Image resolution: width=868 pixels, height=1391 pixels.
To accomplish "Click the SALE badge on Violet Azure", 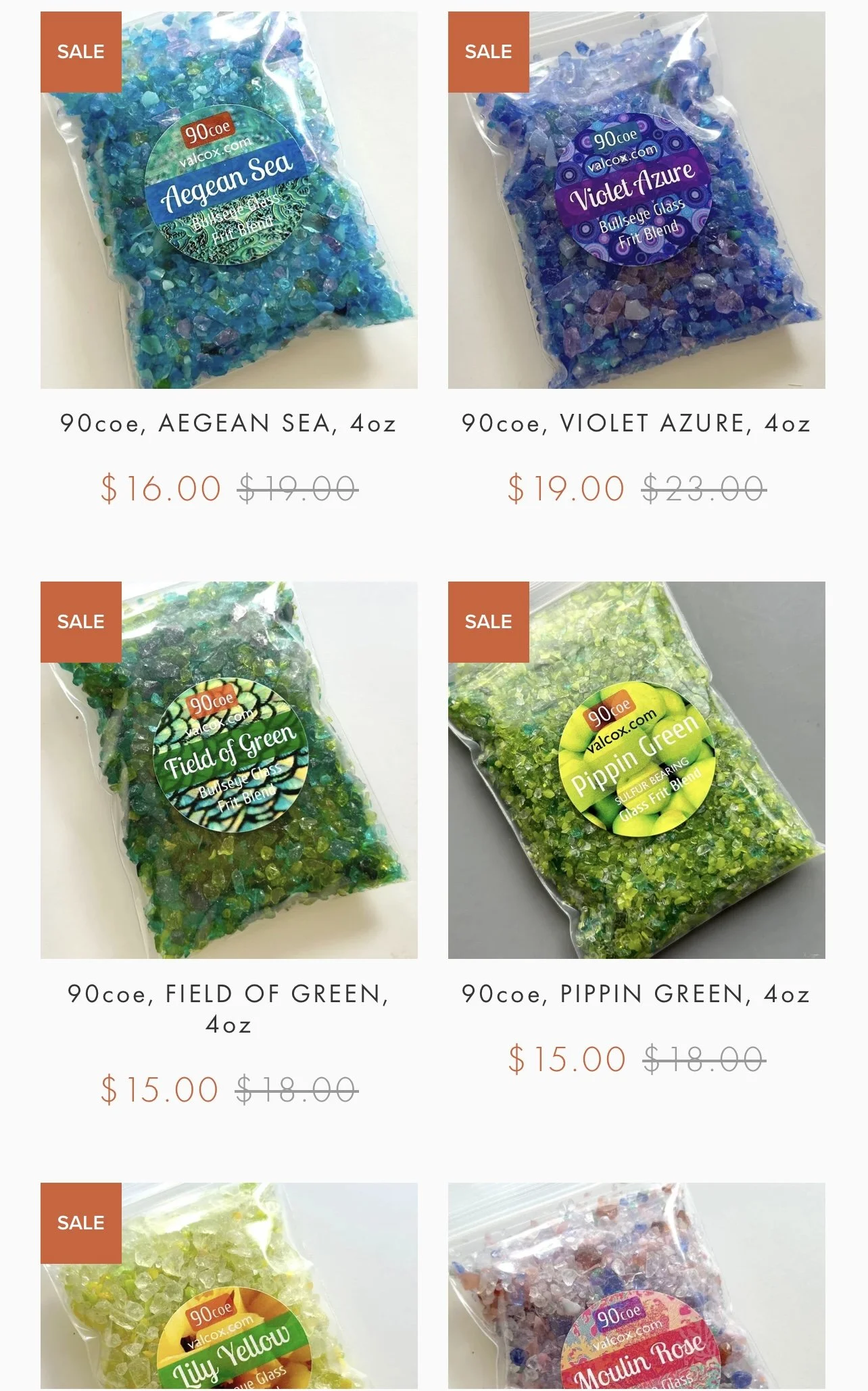I will point(489,52).
